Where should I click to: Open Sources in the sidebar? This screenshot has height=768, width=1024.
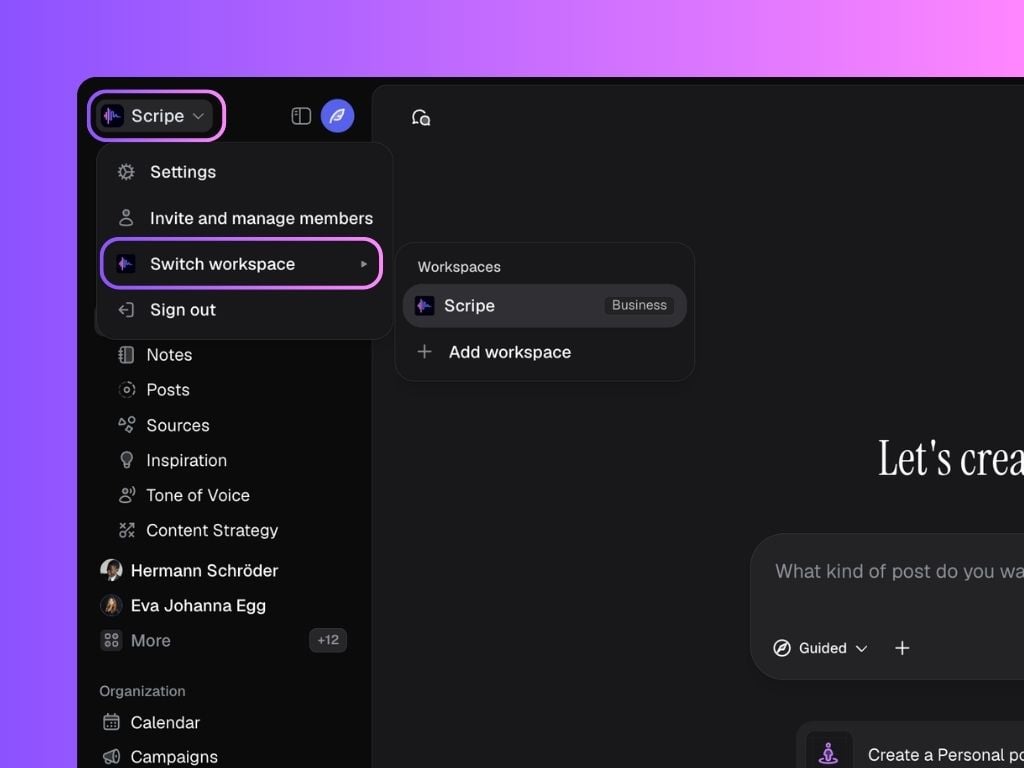pyautogui.click(x=178, y=425)
